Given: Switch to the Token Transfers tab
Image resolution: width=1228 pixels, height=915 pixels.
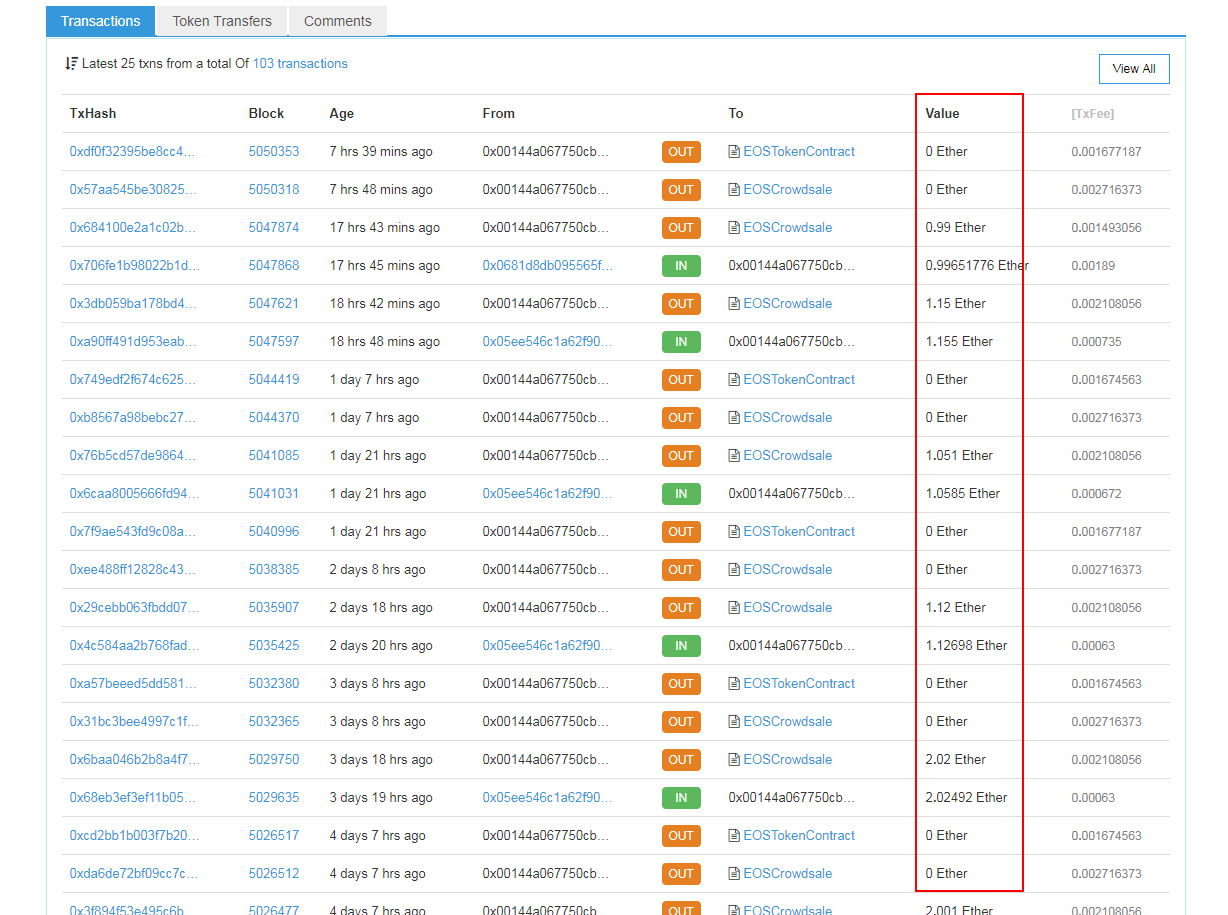Looking at the screenshot, I should (222, 21).
